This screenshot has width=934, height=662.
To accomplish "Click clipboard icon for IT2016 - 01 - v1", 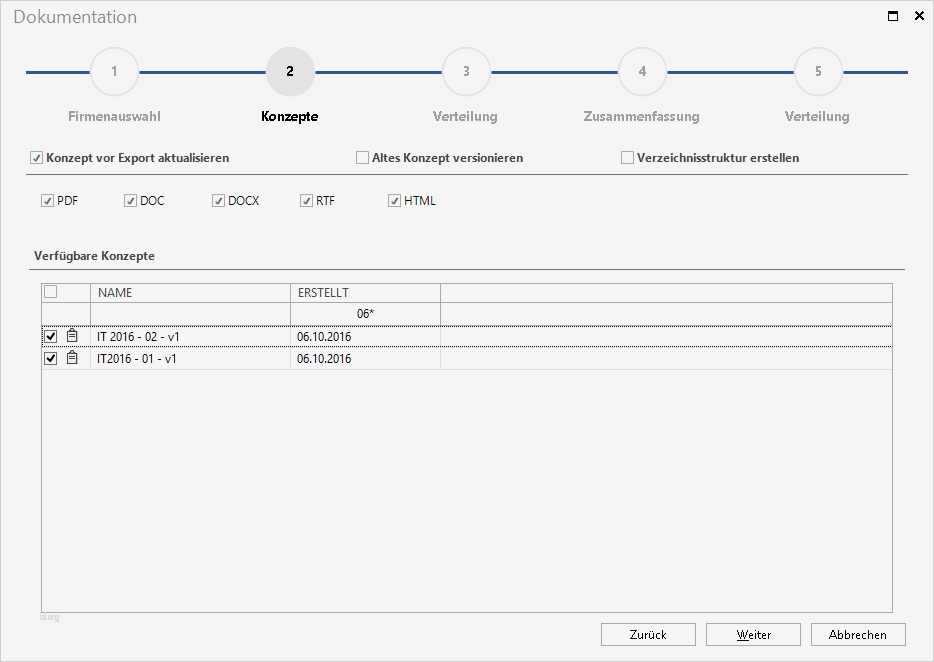I will pyautogui.click(x=72, y=358).
